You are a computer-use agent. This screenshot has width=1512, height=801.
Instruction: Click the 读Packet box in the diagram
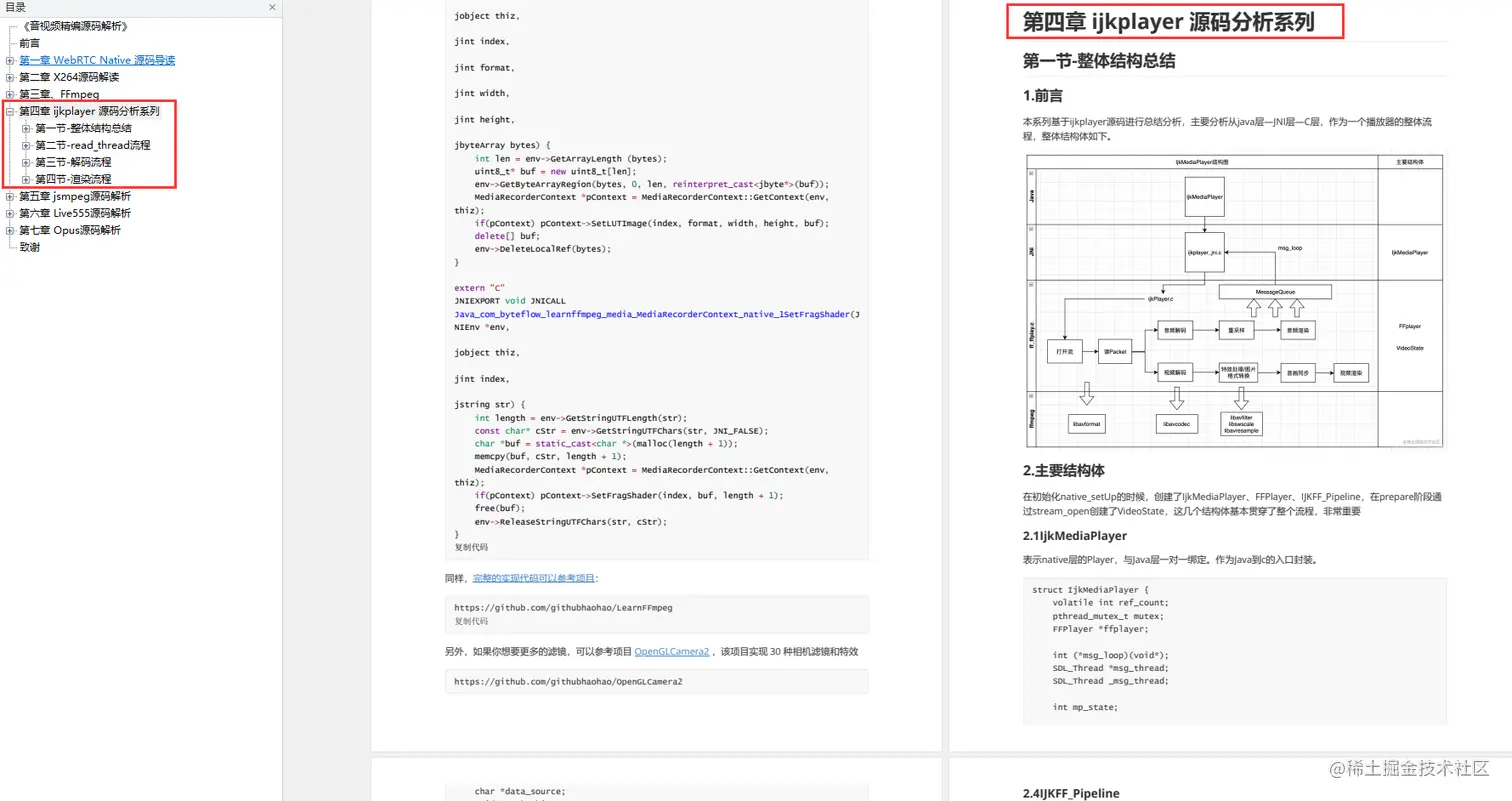point(1114,352)
